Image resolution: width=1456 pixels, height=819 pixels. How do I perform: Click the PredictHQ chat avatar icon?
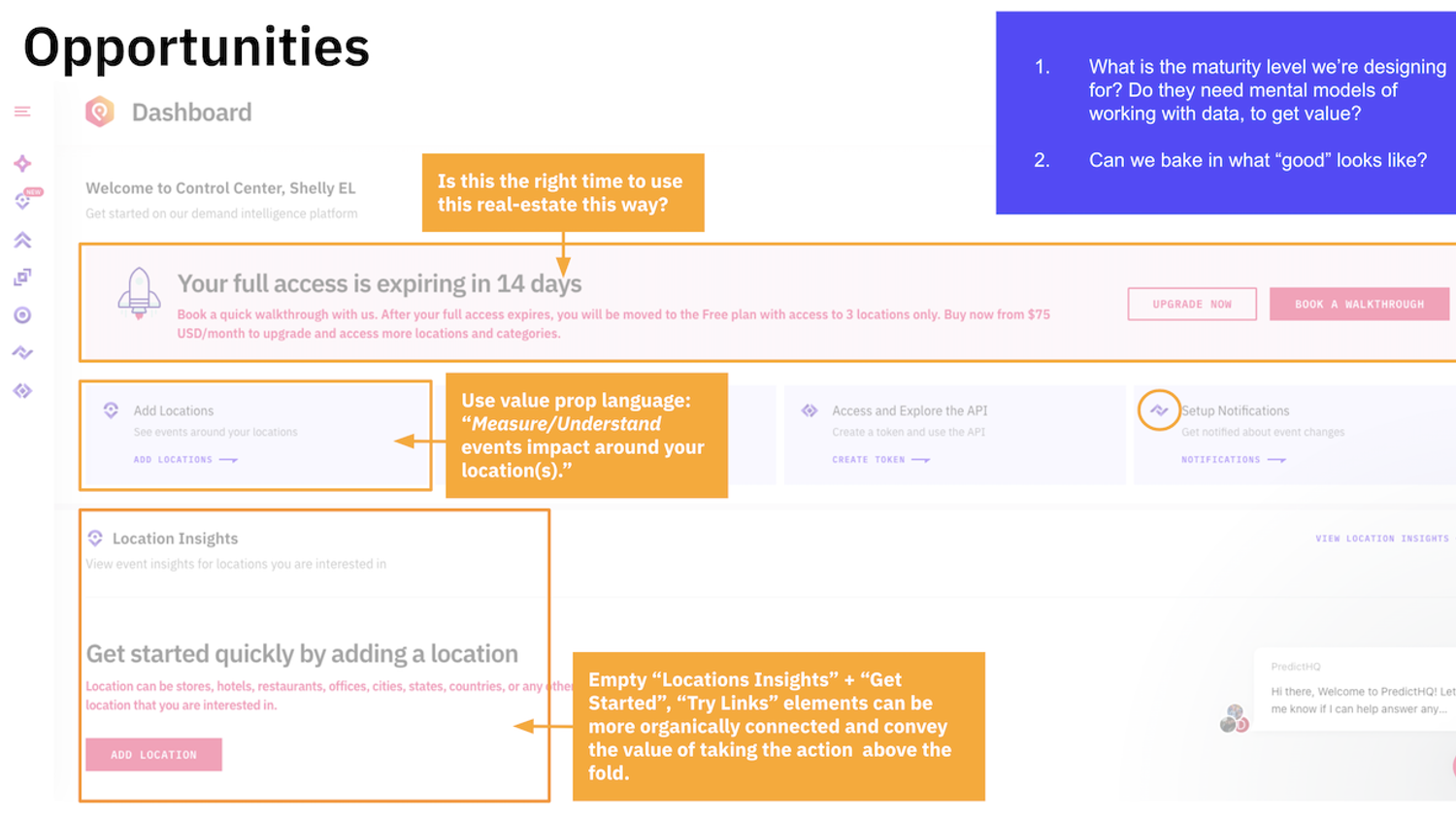[1234, 718]
